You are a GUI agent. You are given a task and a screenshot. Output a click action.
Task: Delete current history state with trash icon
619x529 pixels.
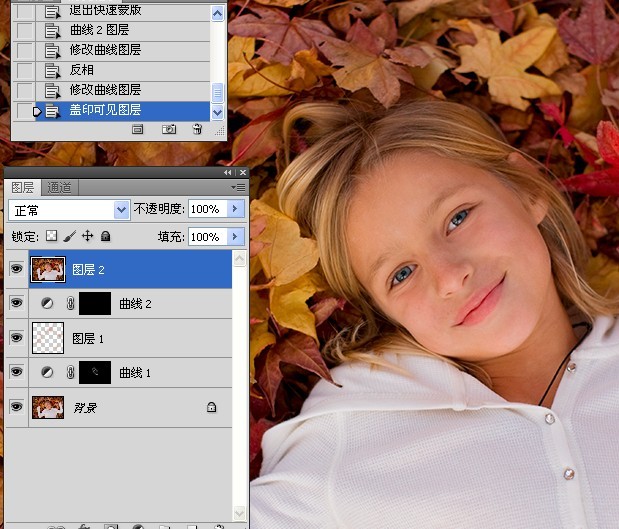tap(197, 129)
